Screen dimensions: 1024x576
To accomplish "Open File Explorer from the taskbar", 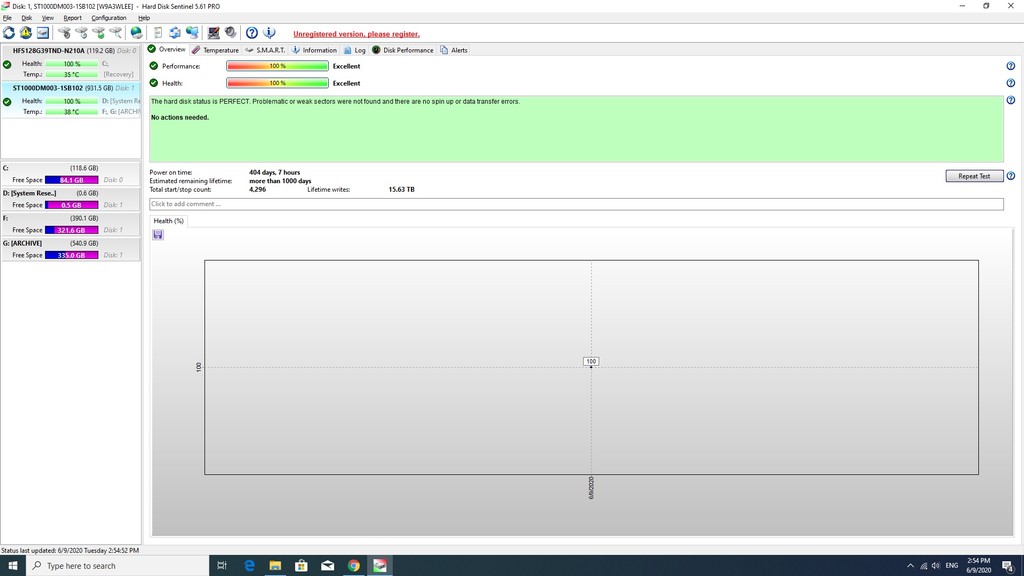I will [x=275, y=566].
